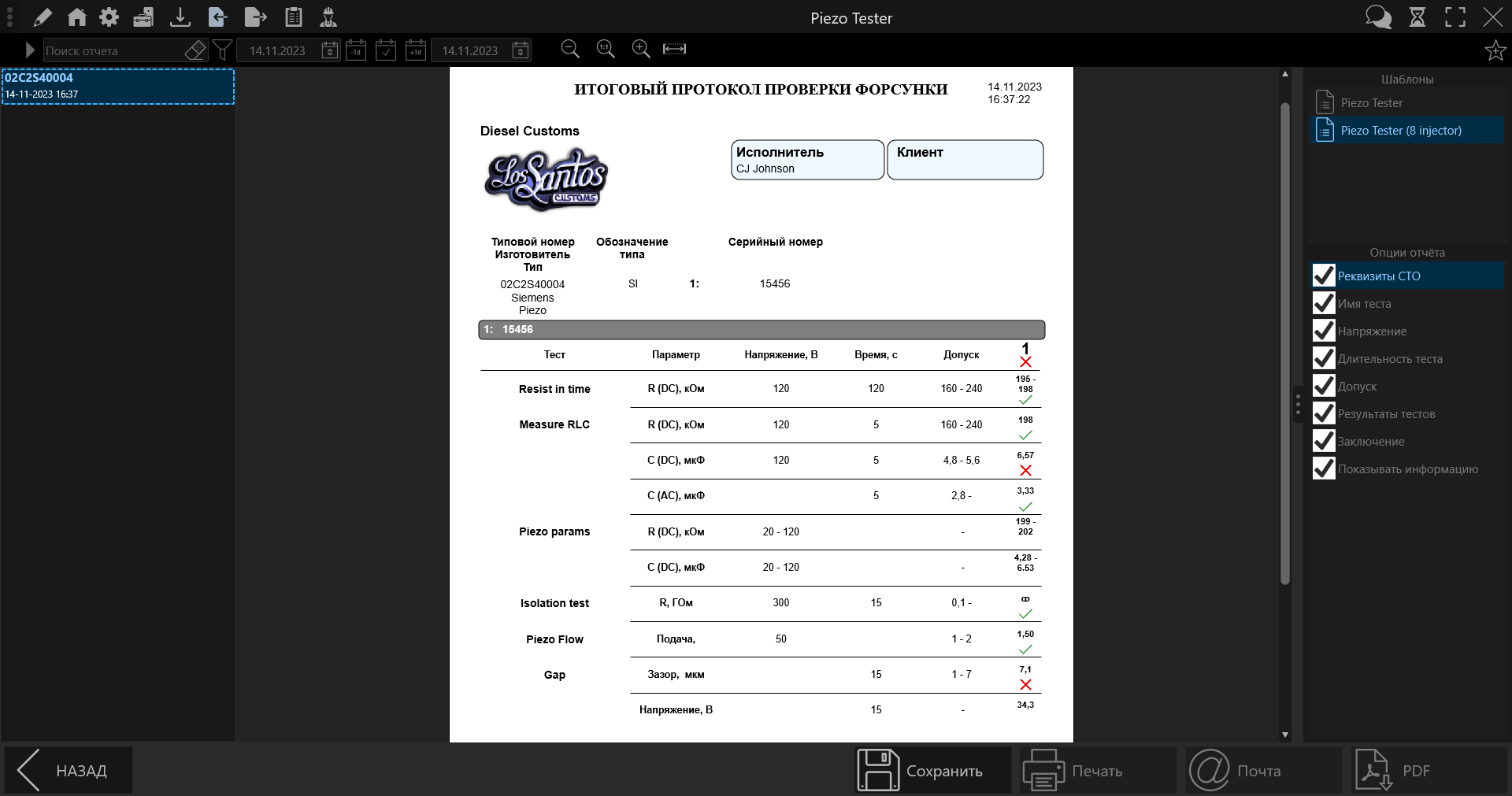1512x796 pixels.
Task: Click the funnel filter icon
Action: 223,50
